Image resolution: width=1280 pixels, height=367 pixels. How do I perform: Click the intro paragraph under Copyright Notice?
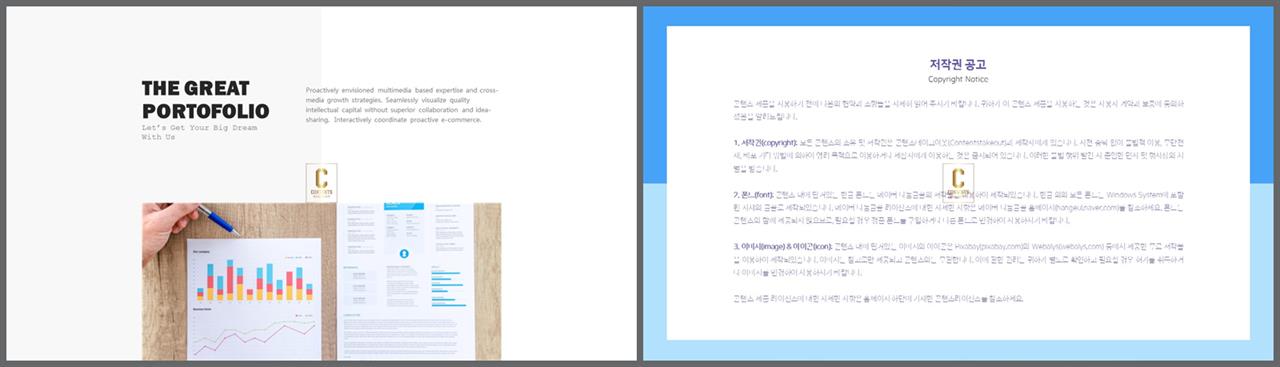(x=958, y=109)
